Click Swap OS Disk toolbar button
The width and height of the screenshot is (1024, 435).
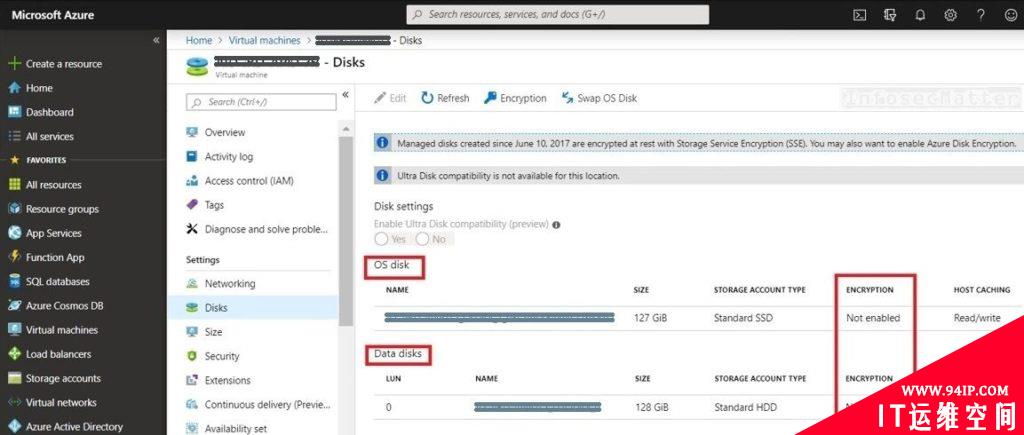599,98
